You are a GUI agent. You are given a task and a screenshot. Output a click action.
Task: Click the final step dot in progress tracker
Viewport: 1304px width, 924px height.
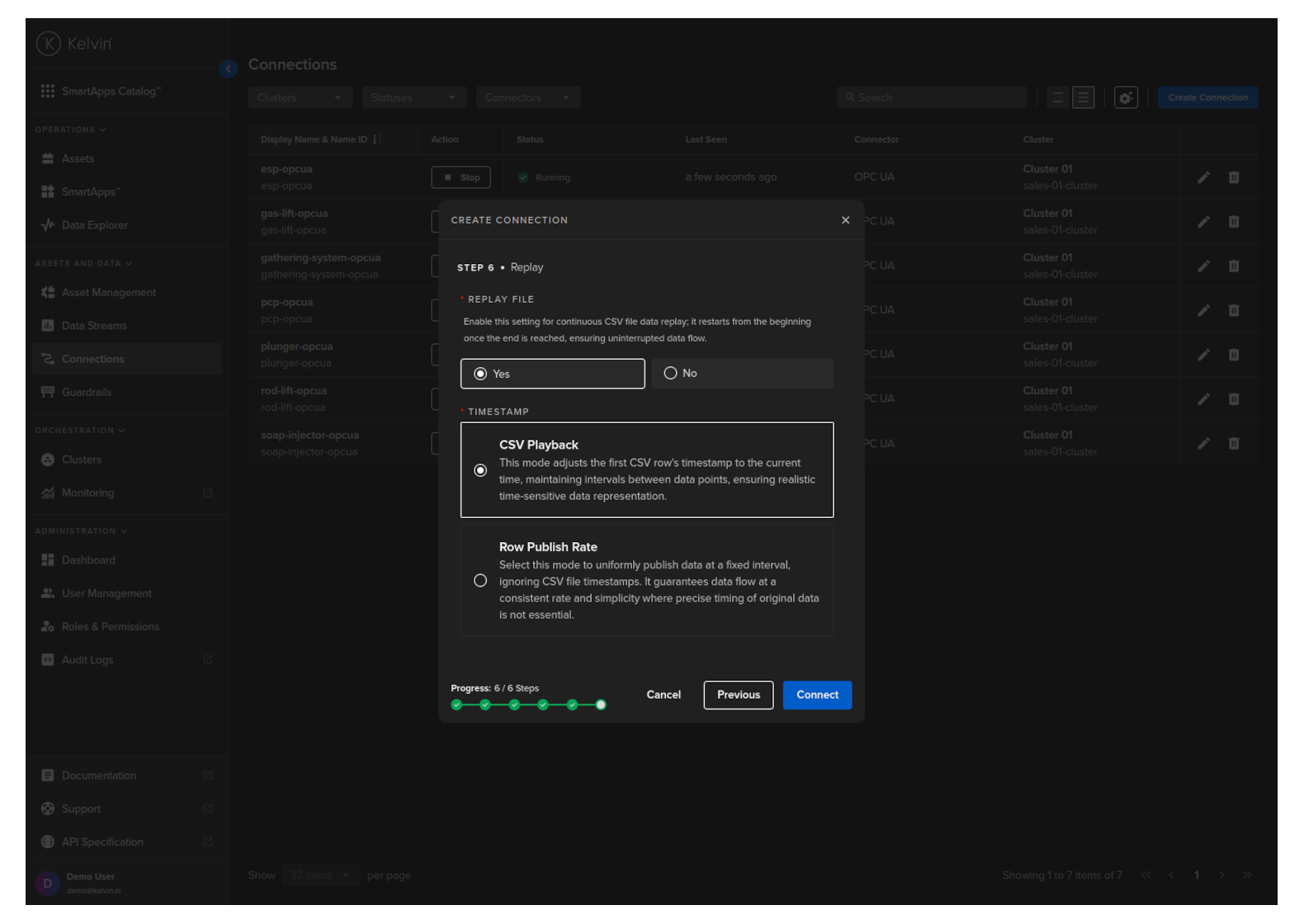601,705
